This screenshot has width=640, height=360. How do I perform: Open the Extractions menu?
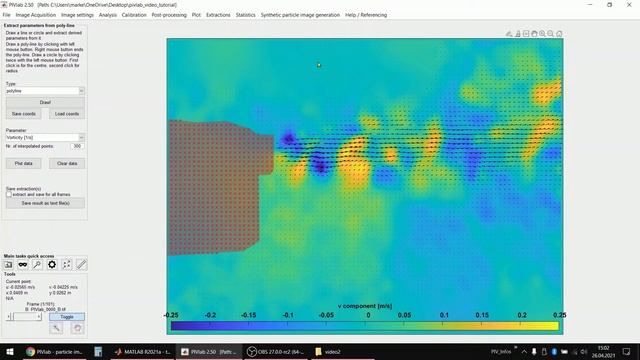pyautogui.click(x=218, y=15)
